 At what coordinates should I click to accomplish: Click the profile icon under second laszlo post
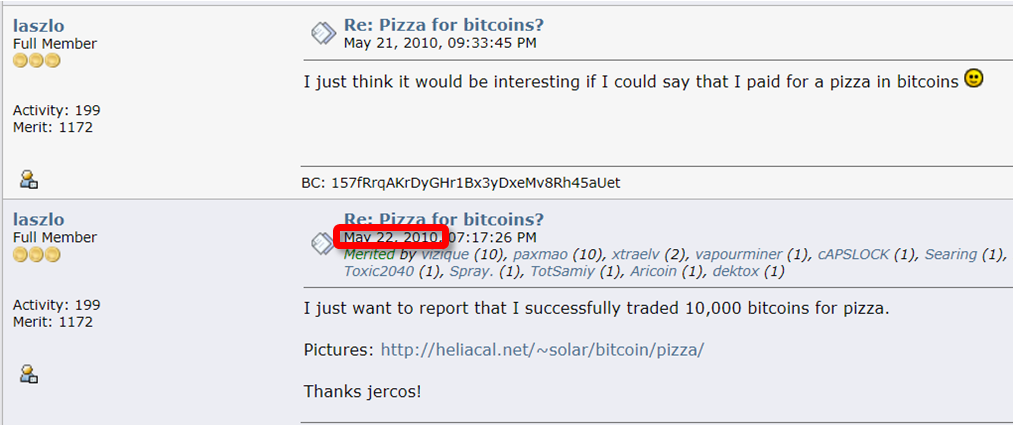pyautogui.click(x=29, y=373)
